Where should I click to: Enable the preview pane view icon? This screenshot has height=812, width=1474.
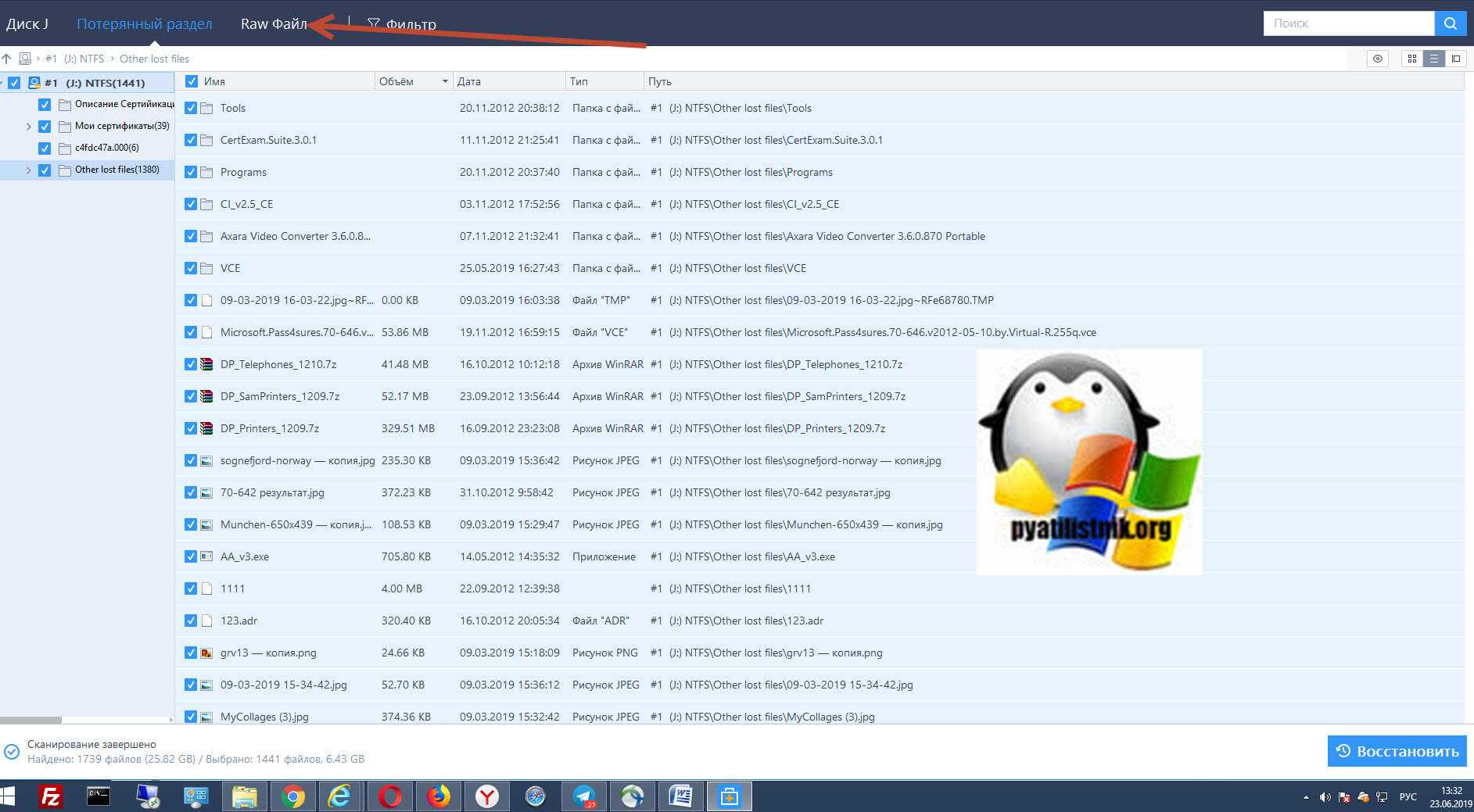pos(1455,59)
